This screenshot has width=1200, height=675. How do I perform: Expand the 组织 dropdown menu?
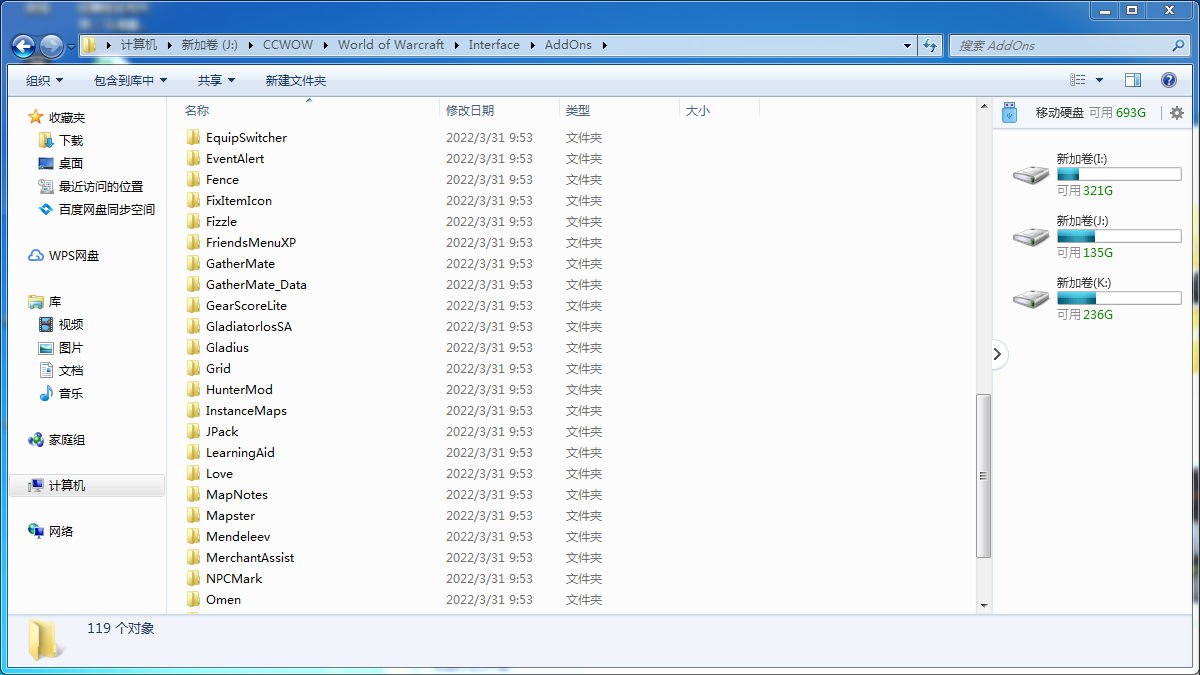[x=44, y=80]
